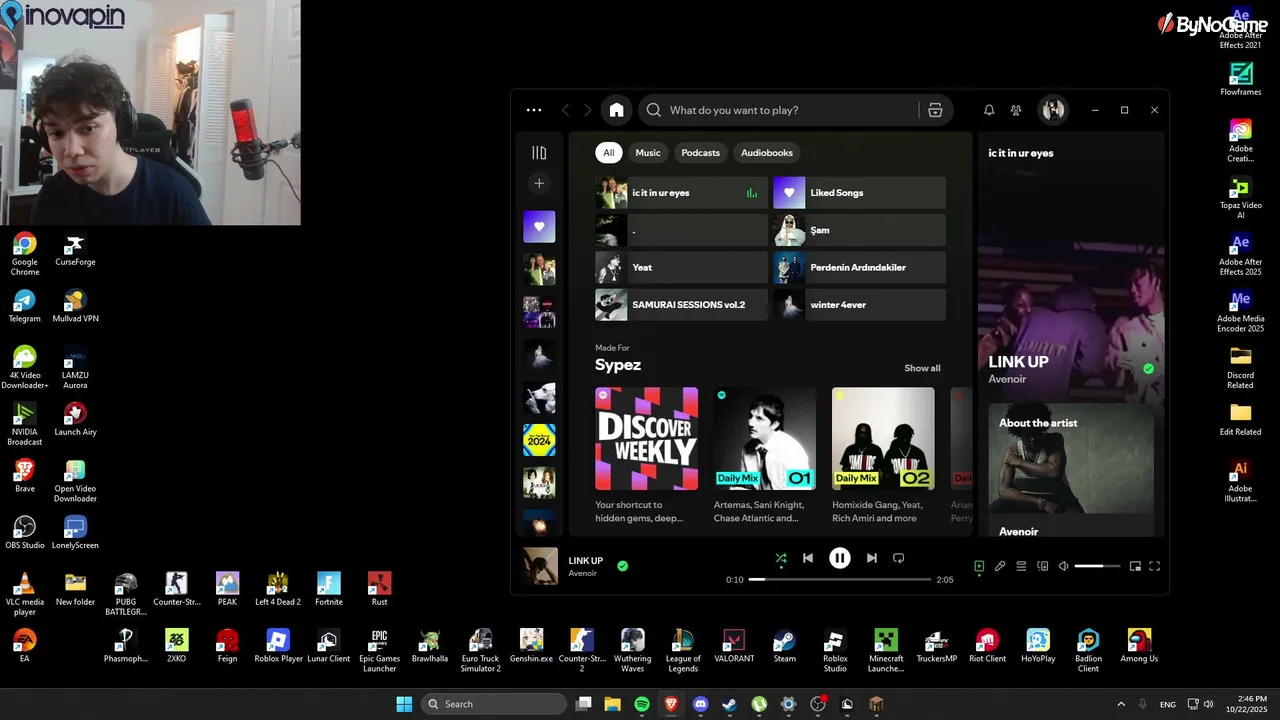Open the Daily Mix 02 card
Screen dimensions: 1280x720
tap(883, 455)
